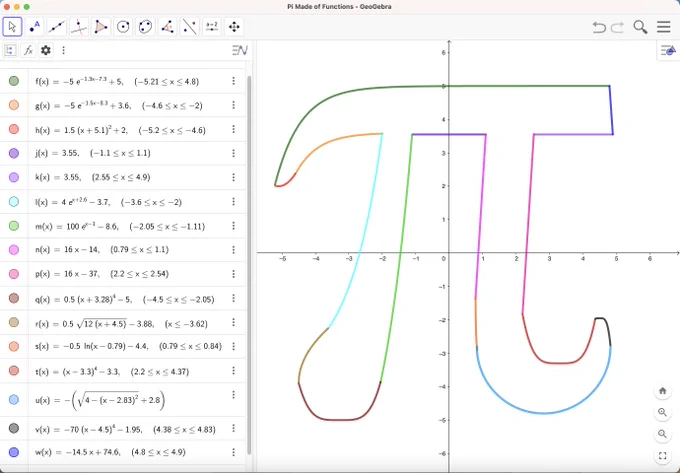This screenshot has width=680, height=473.
Task: Choose the Point tool
Action: tap(34, 27)
